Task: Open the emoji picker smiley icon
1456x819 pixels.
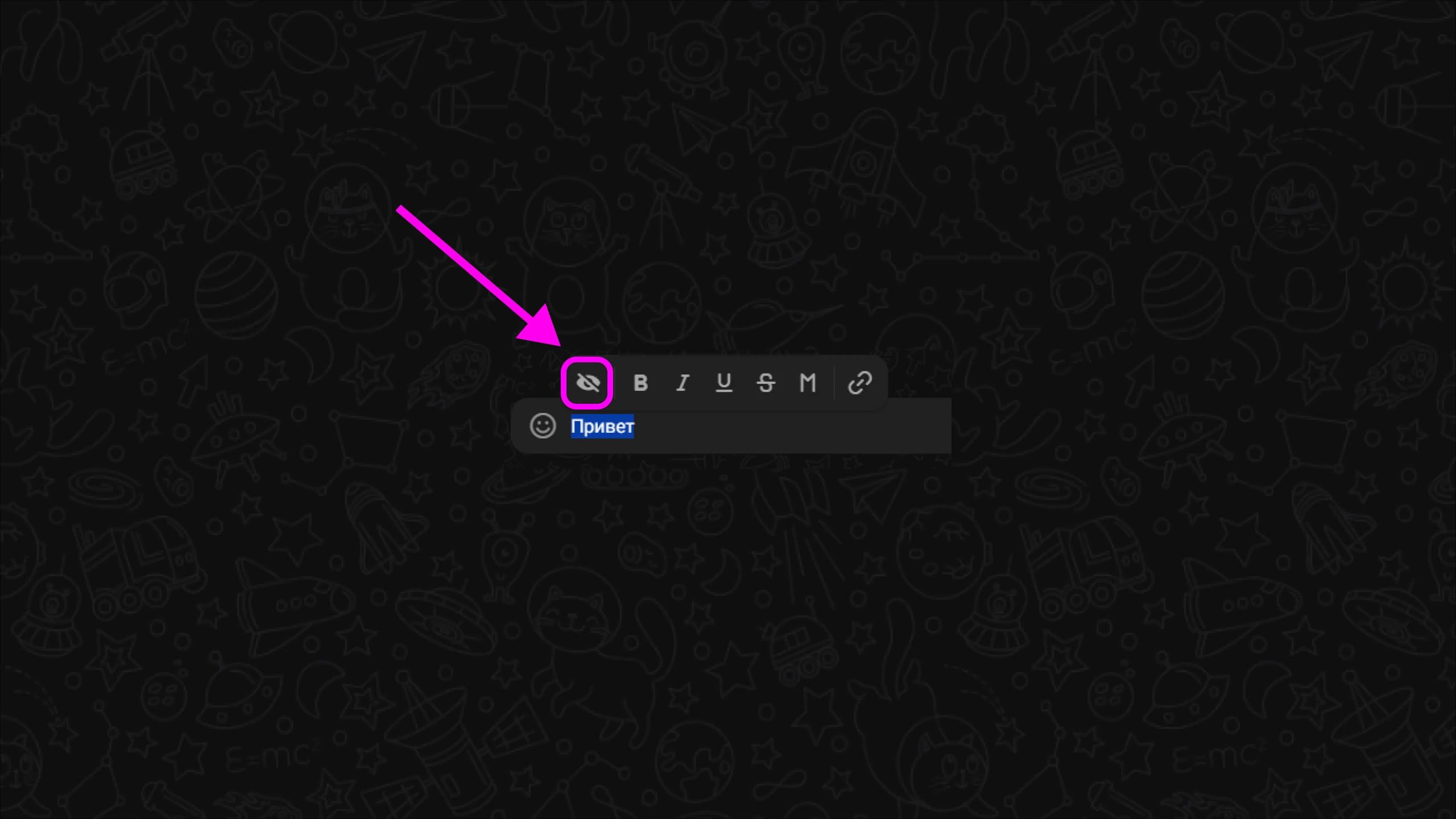Action: 543,426
